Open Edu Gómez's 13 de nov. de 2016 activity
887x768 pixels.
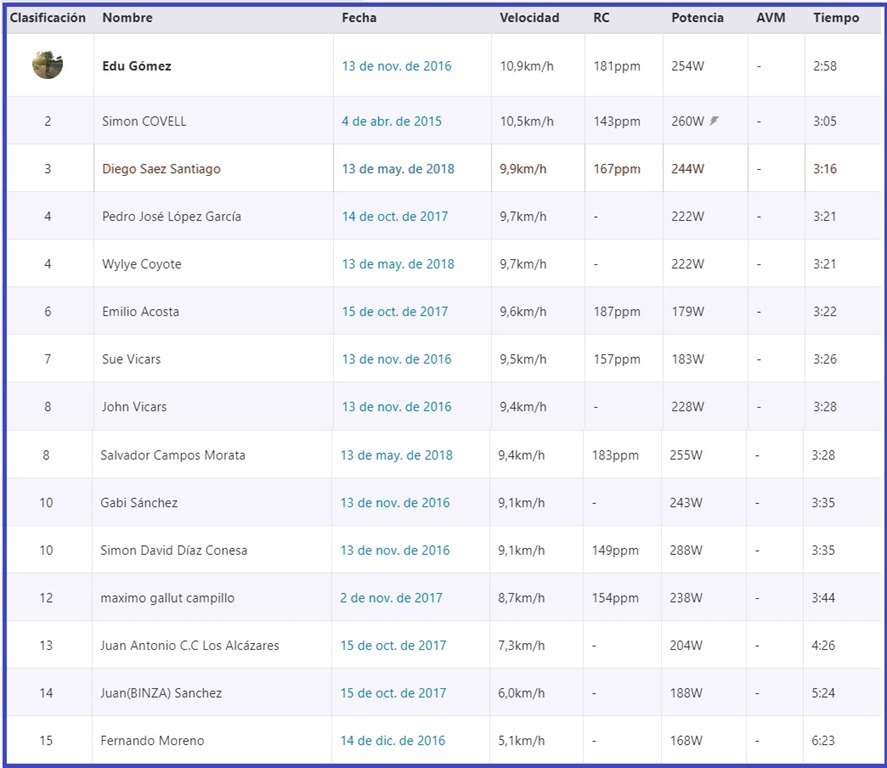coord(397,66)
